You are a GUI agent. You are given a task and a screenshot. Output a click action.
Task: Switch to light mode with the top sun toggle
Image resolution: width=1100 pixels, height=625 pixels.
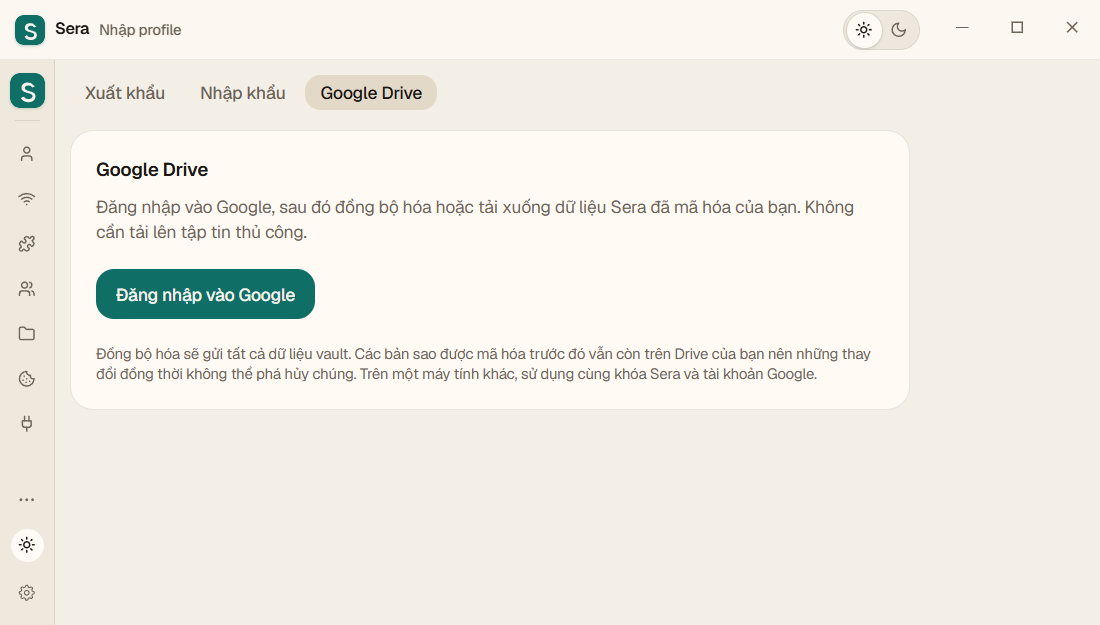864,30
